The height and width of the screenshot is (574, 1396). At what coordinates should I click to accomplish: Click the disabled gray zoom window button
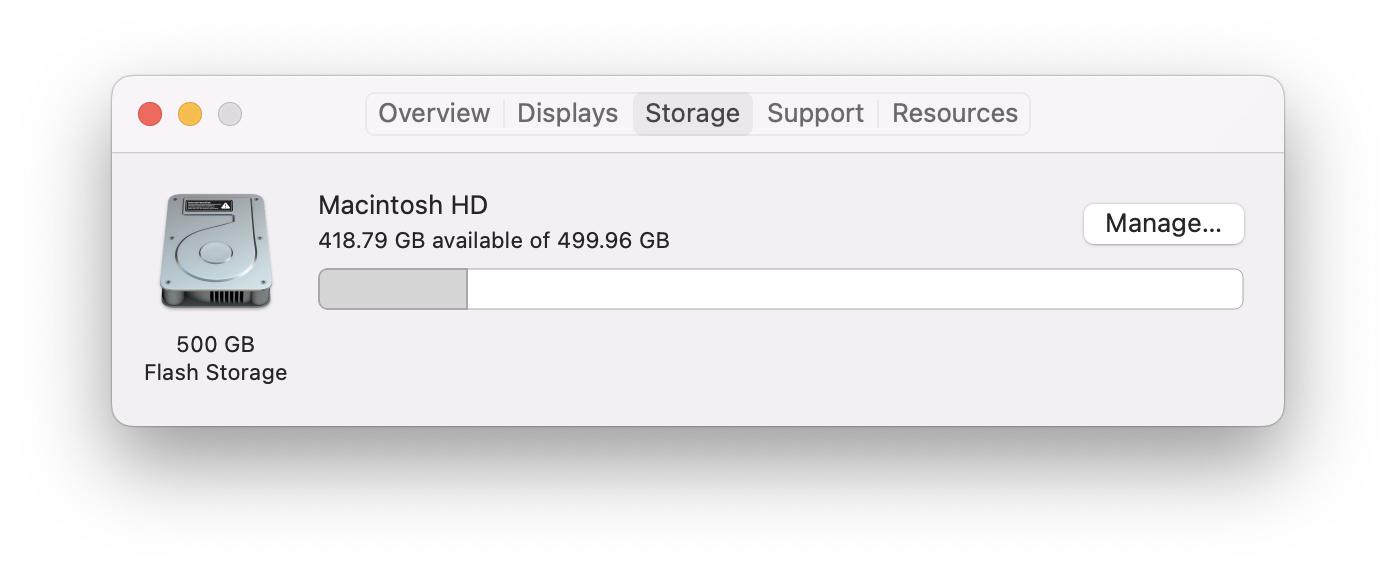point(230,114)
